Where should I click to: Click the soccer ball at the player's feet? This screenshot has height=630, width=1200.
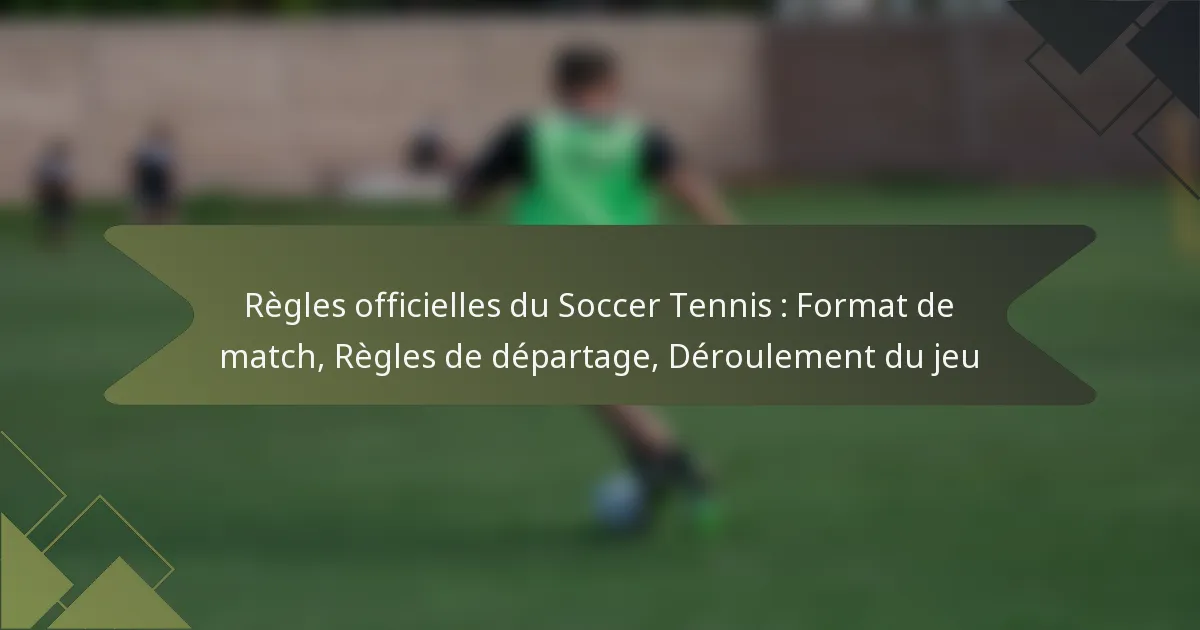621,500
